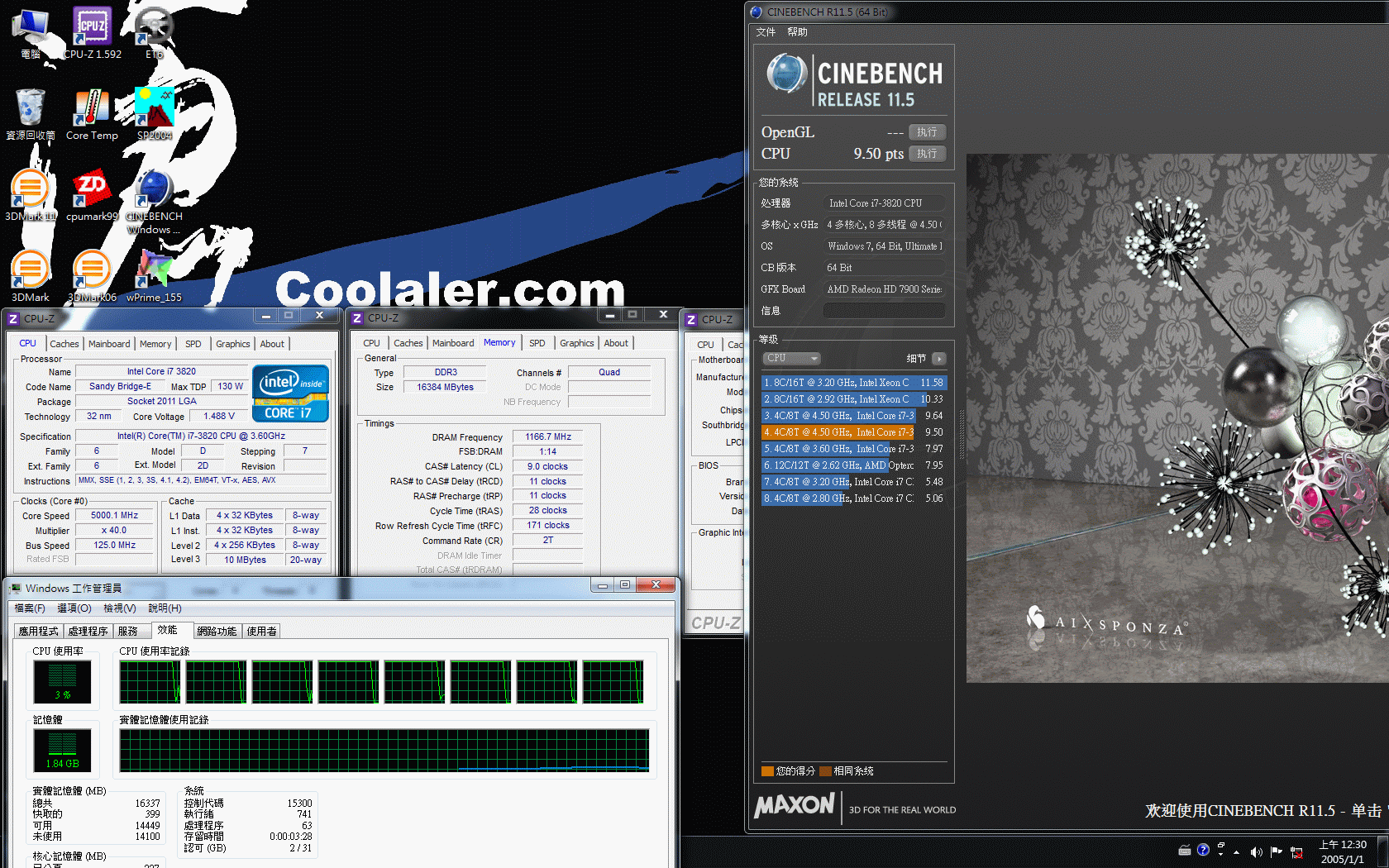
Task: Switch to SPD tab in first CPU-Z window
Action: 193,344
